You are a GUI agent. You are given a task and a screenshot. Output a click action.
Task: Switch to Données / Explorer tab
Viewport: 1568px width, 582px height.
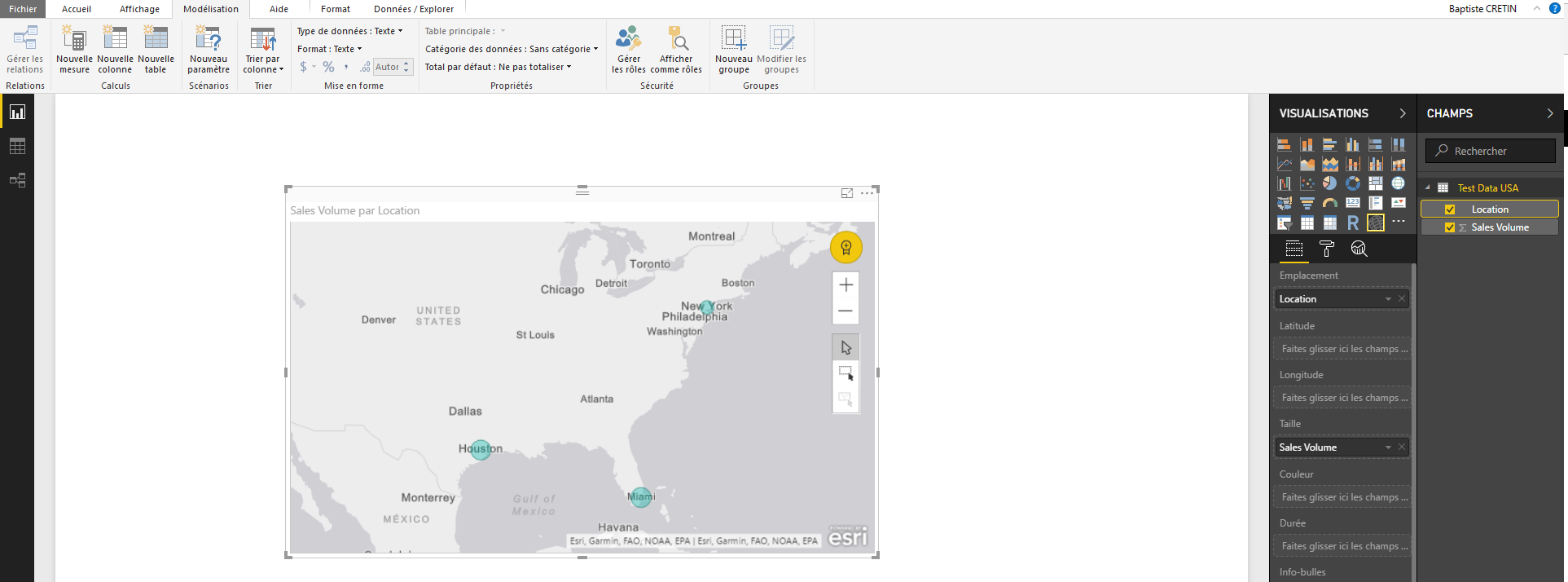tap(414, 9)
